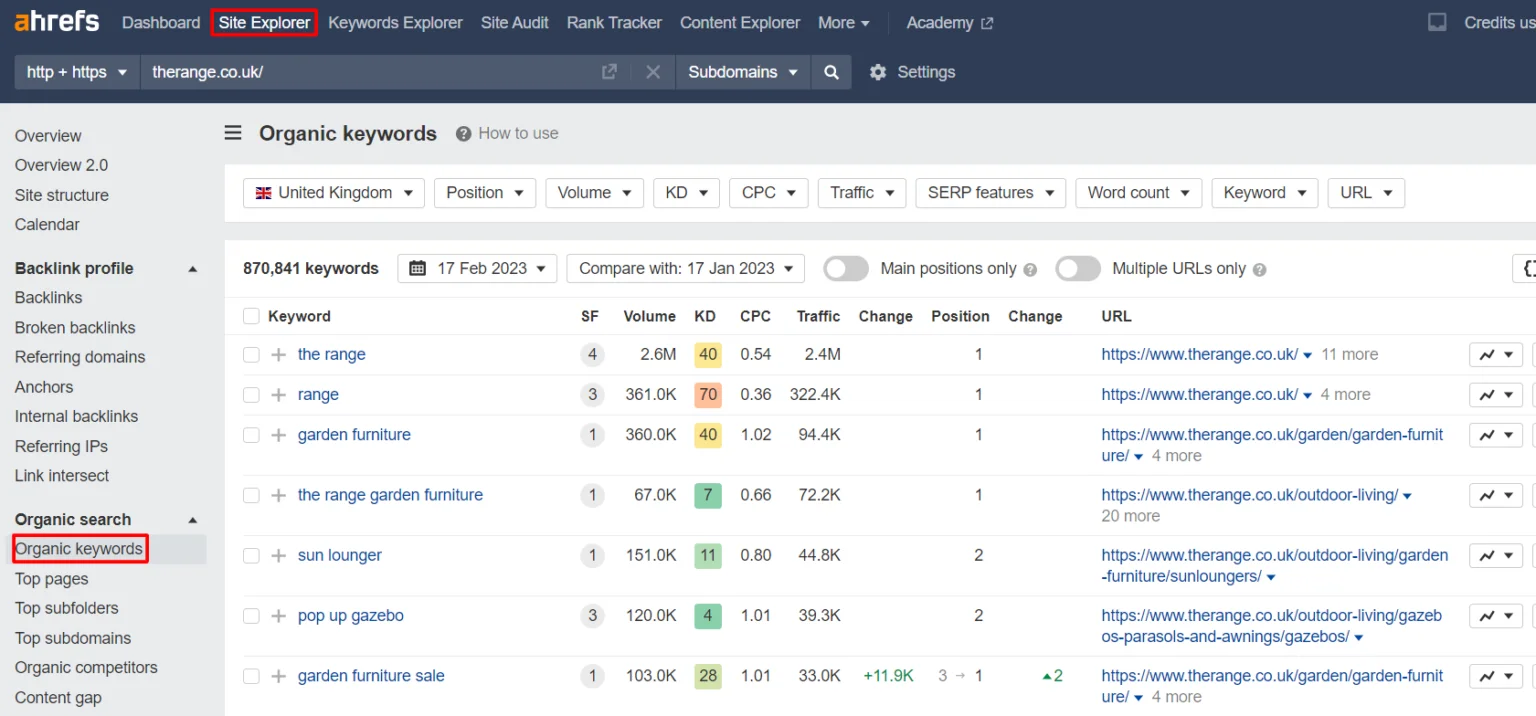Screen dimensions: 1536x716
Task: Open the Dashboard tab
Action: [161, 22]
